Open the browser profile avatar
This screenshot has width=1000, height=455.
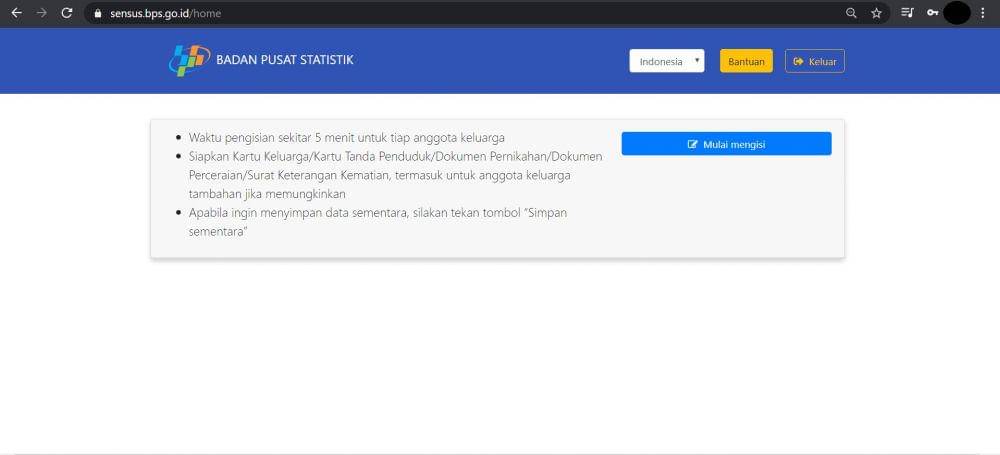pyautogui.click(x=956, y=13)
